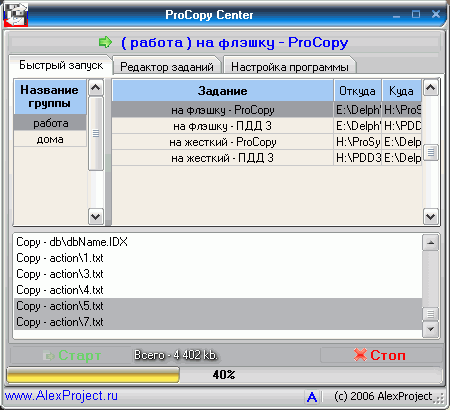This screenshot has height=410, width=450.
Task: Open the www.AlexProject.ru link
Action: [61, 396]
